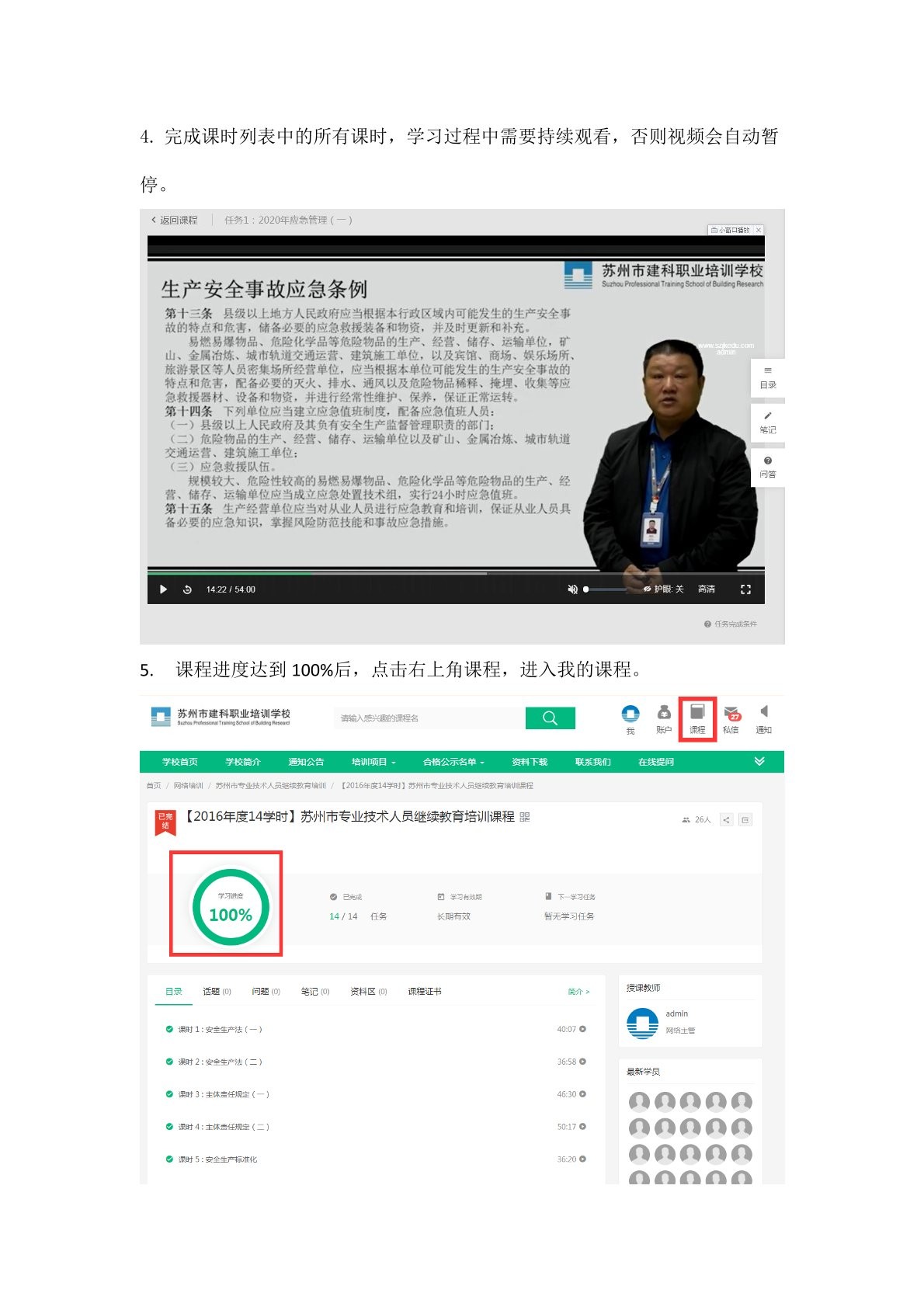The image size is (924, 1307).
Task: Open the 笔记 notes side panel
Action: coord(768,423)
